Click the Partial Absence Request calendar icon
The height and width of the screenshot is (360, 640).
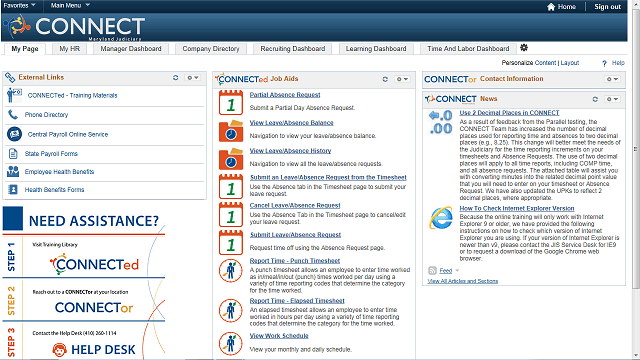[x=231, y=102]
